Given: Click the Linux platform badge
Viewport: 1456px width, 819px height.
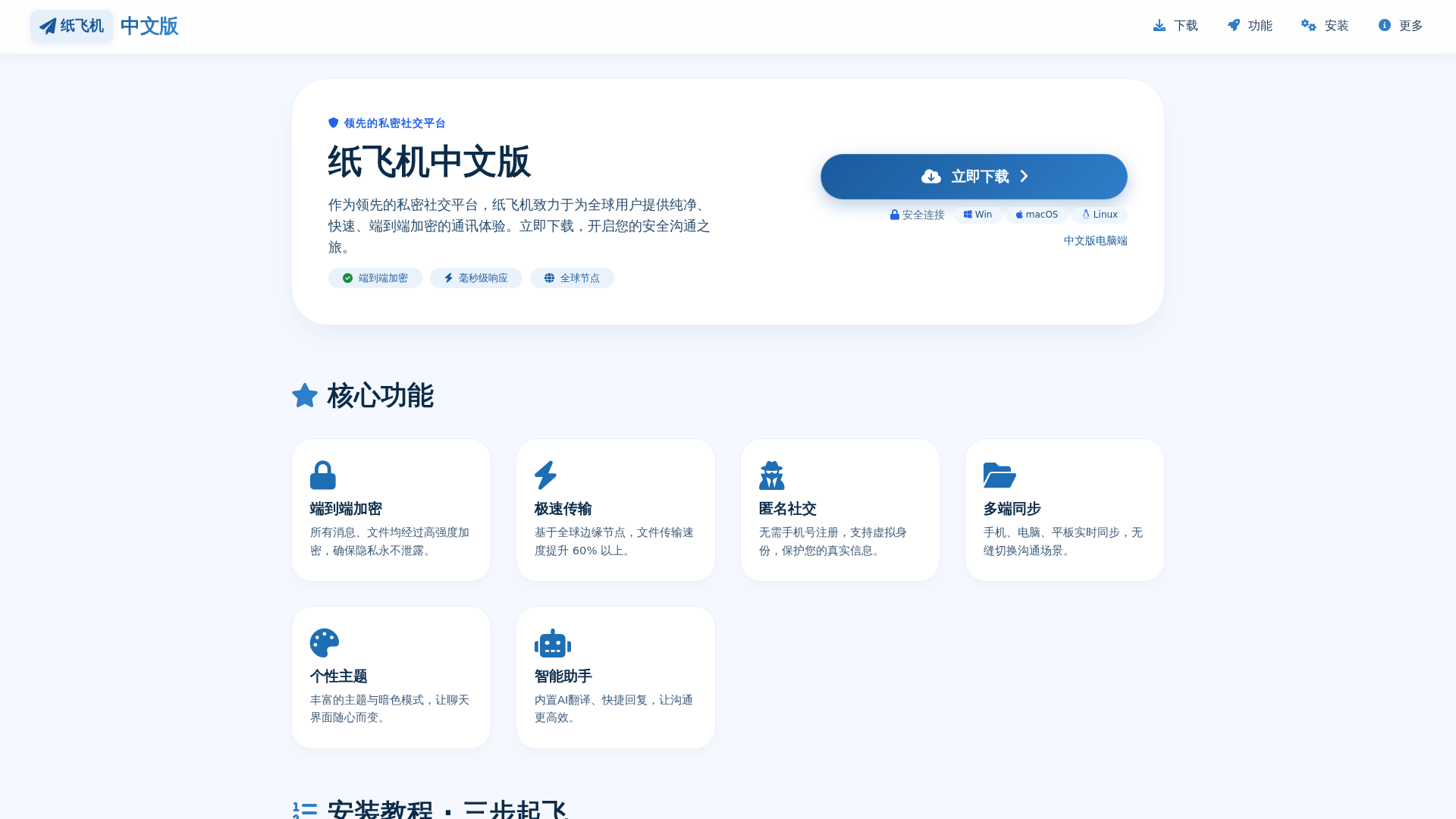Looking at the screenshot, I should tap(1100, 215).
